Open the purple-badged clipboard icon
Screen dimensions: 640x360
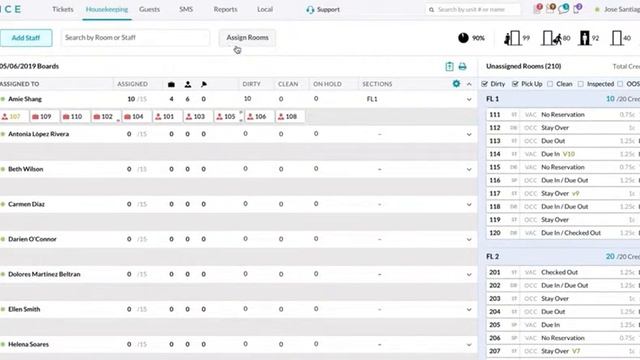point(577,9)
